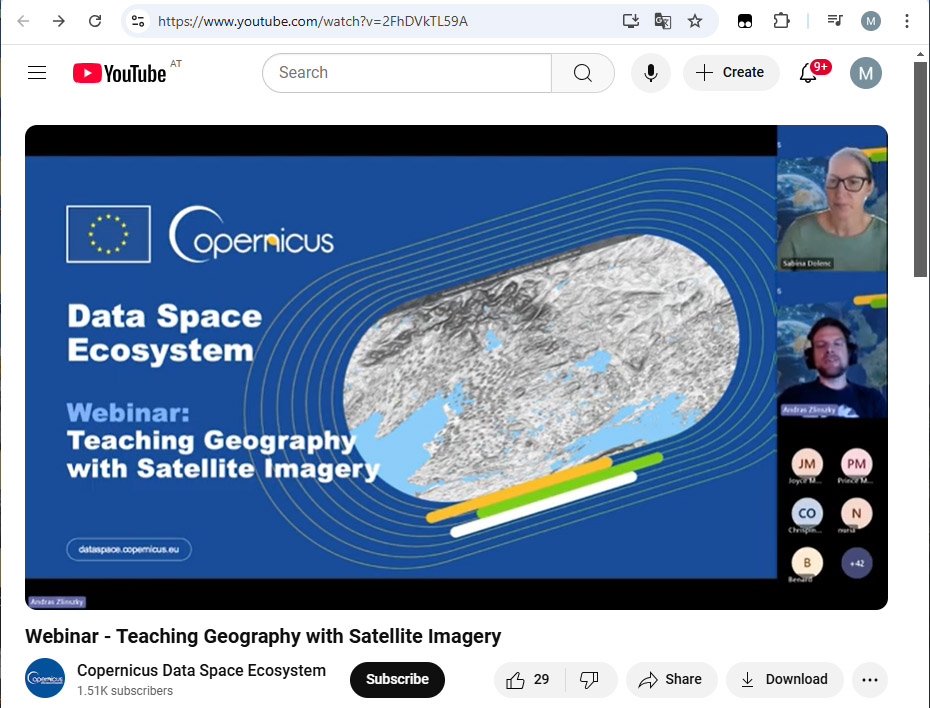Open the notifications bell
The height and width of the screenshot is (708, 930).
(x=808, y=73)
